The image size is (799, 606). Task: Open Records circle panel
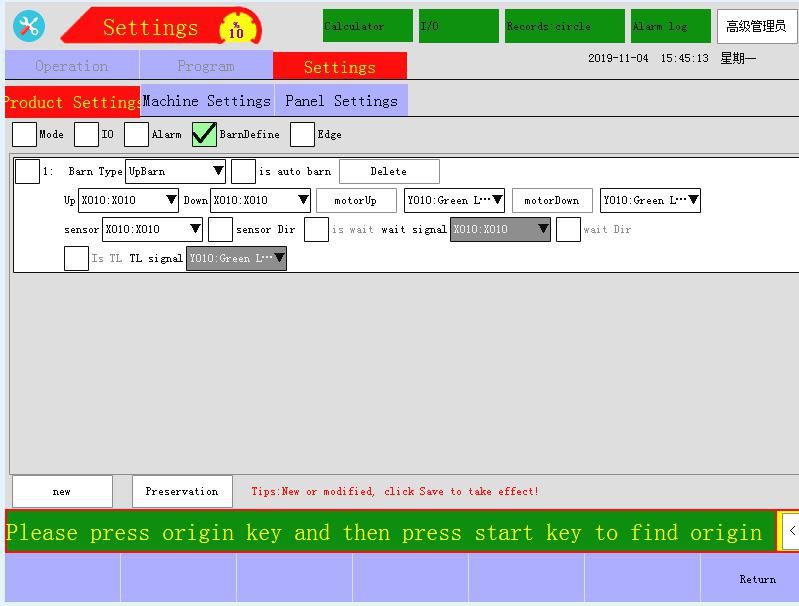[564, 26]
